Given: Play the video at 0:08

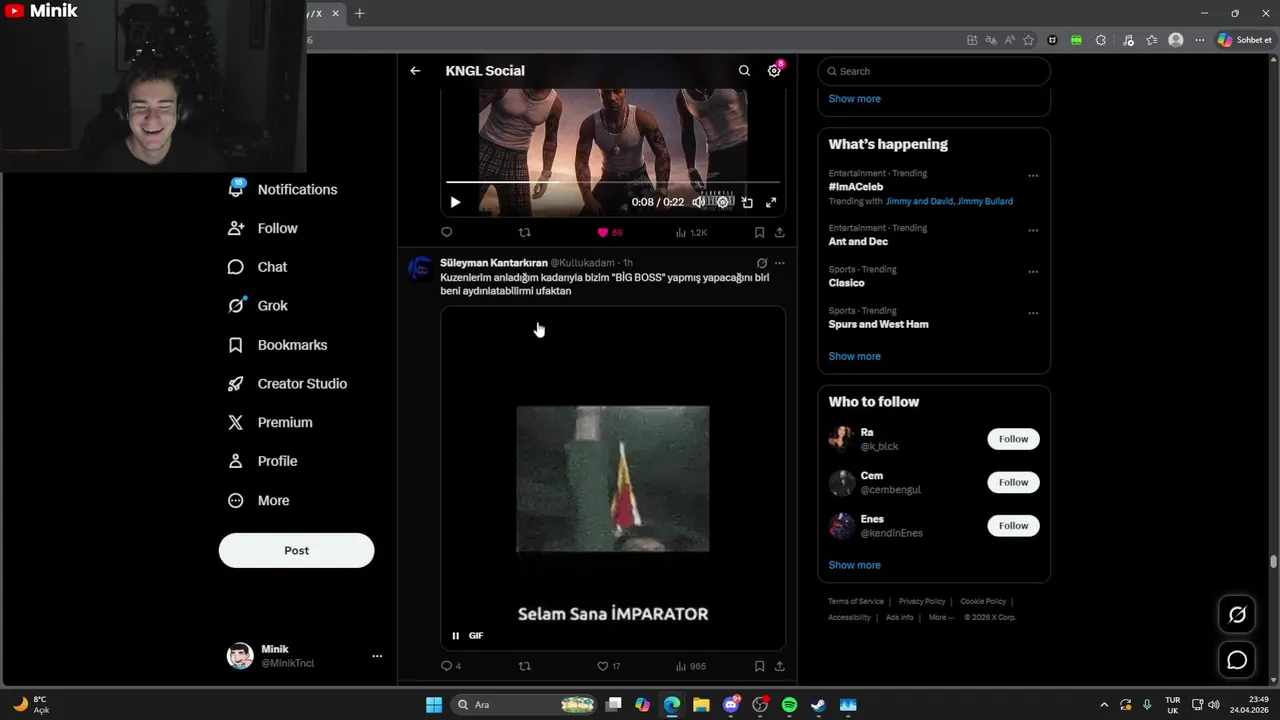Looking at the screenshot, I should (455, 202).
